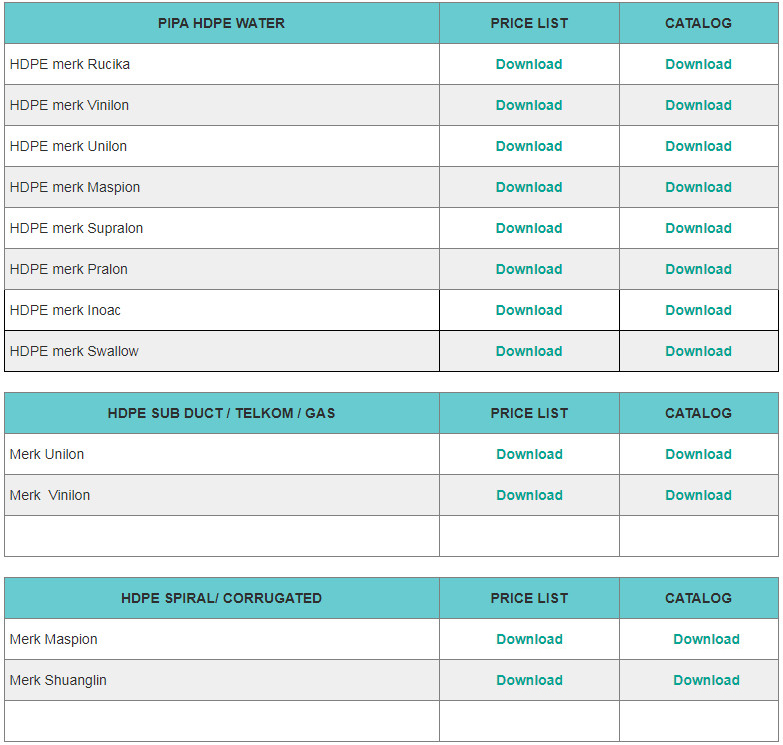
Task: Open the Merk Shuanglin price list download
Action: tap(529, 680)
